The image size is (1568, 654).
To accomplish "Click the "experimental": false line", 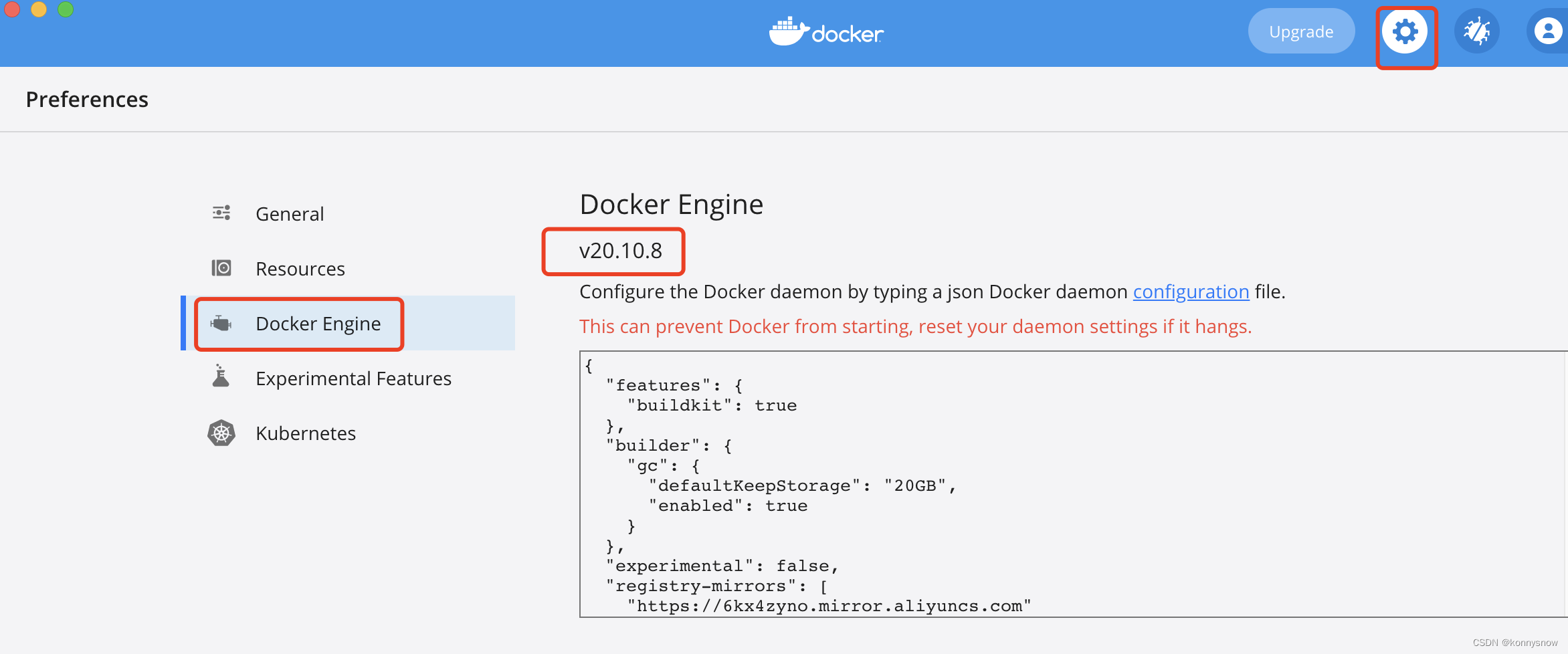I will [722, 566].
